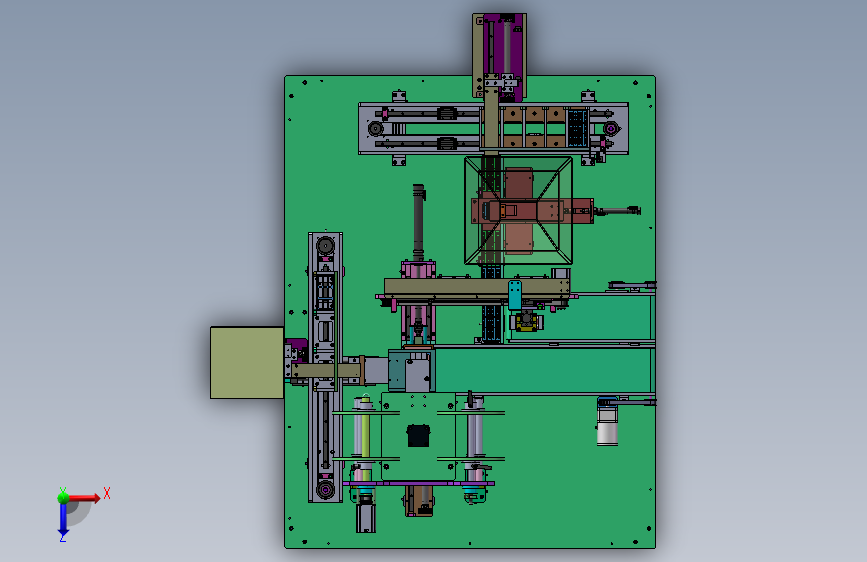This screenshot has width=867, height=562.
Task: Select the bottom pulley of the left vertical belt rail
Action: click(325, 490)
